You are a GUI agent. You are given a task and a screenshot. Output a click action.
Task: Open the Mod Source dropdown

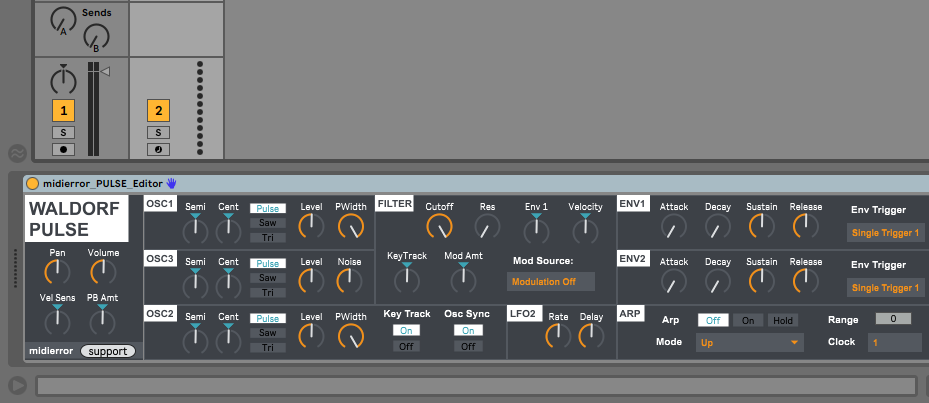pyautogui.click(x=550, y=282)
